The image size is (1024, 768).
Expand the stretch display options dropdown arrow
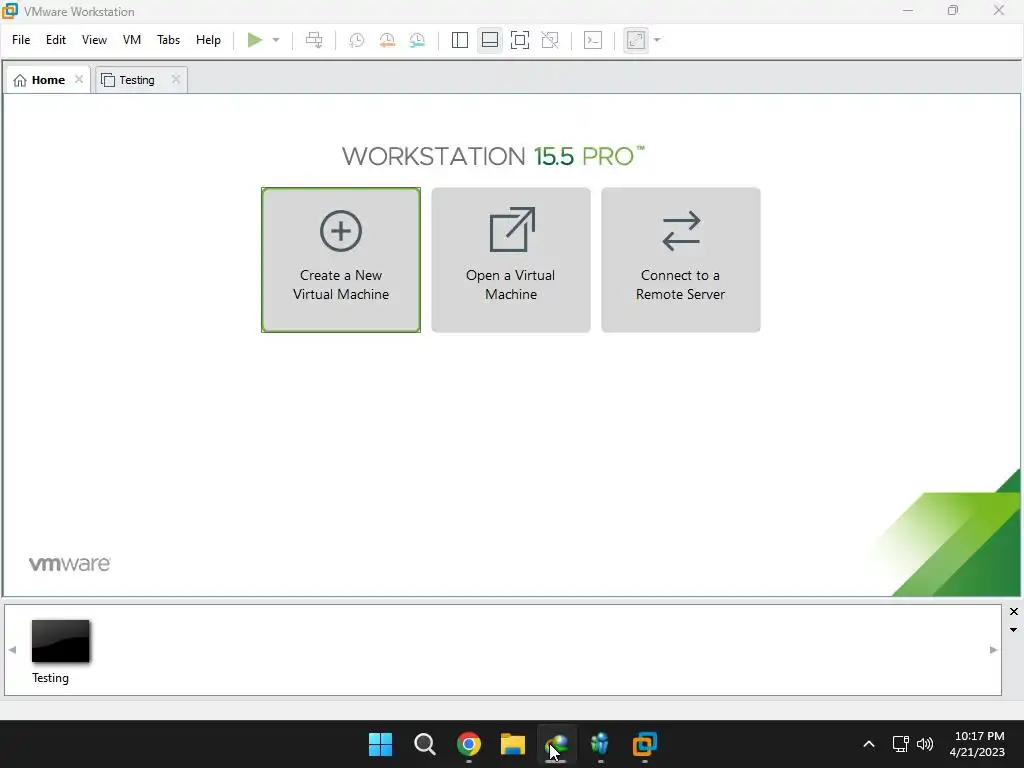(x=657, y=40)
